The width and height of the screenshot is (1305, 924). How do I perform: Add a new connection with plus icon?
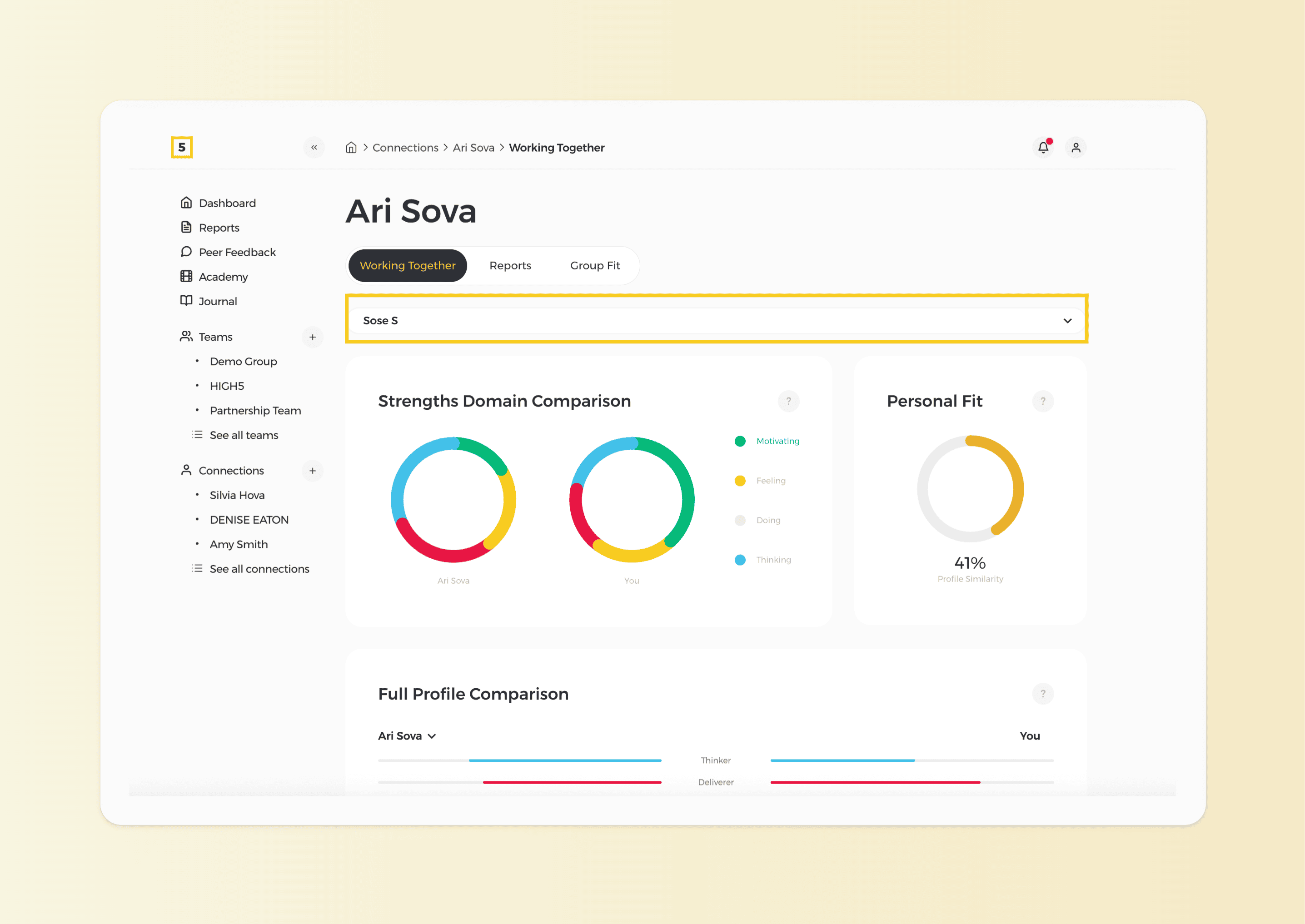tap(312, 471)
